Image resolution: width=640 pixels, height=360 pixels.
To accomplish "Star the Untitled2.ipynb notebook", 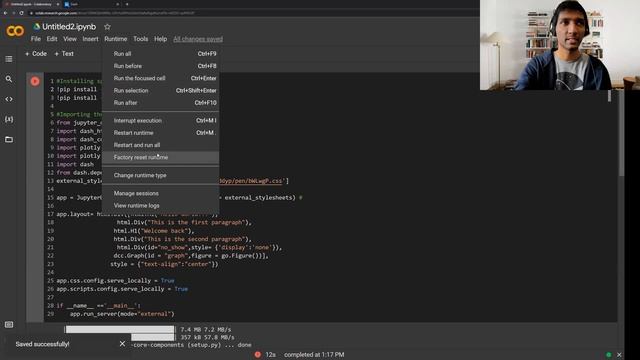I will click(x=107, y=27).
